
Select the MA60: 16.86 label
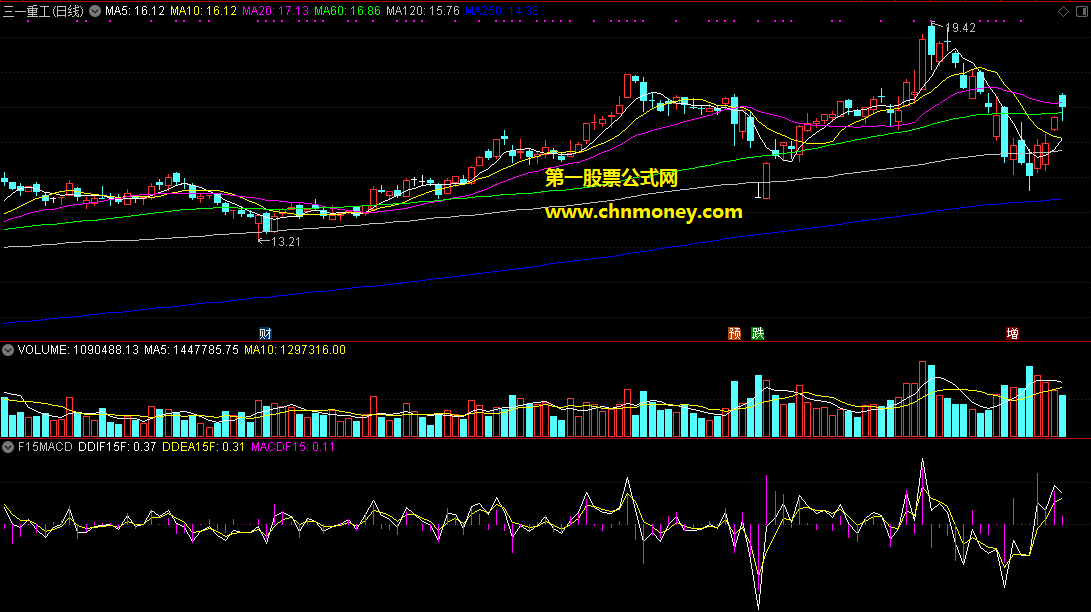(x=347, y=11)
